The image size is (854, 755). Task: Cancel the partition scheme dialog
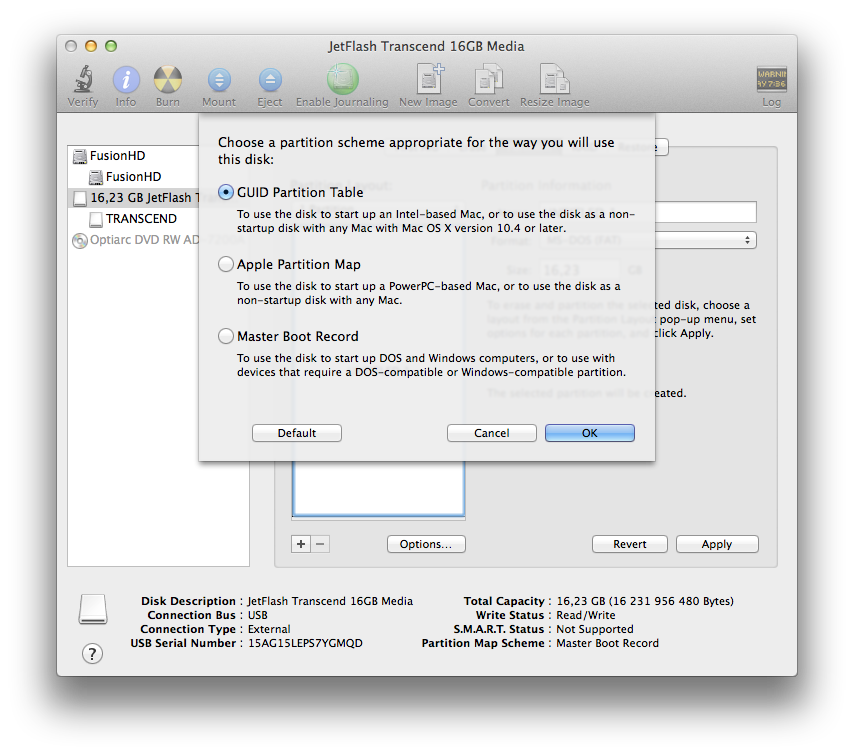click(x=492, y=433)
